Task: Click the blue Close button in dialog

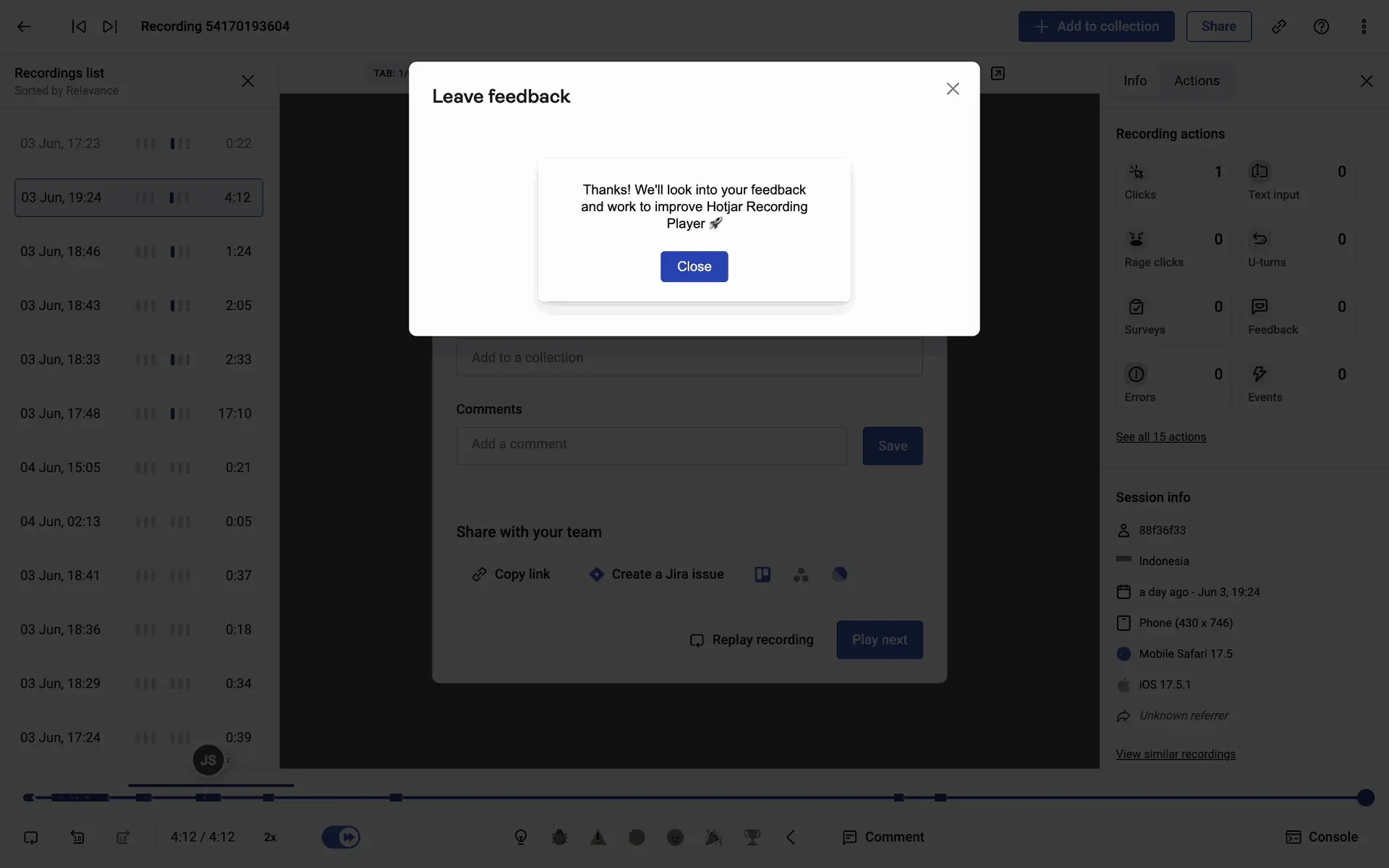Action: coord(694,267)
